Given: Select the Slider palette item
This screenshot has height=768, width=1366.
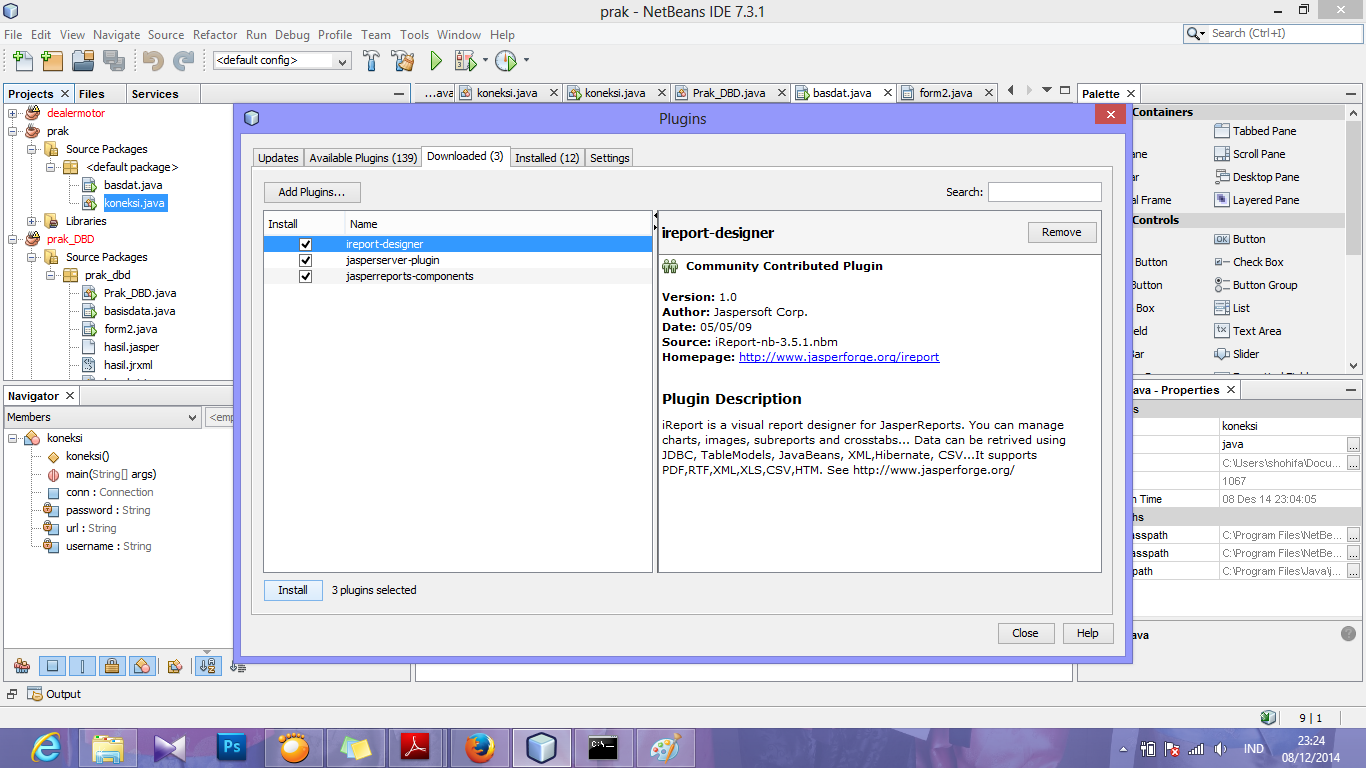Looking at the screenshot, I should tap(1236, 354).
